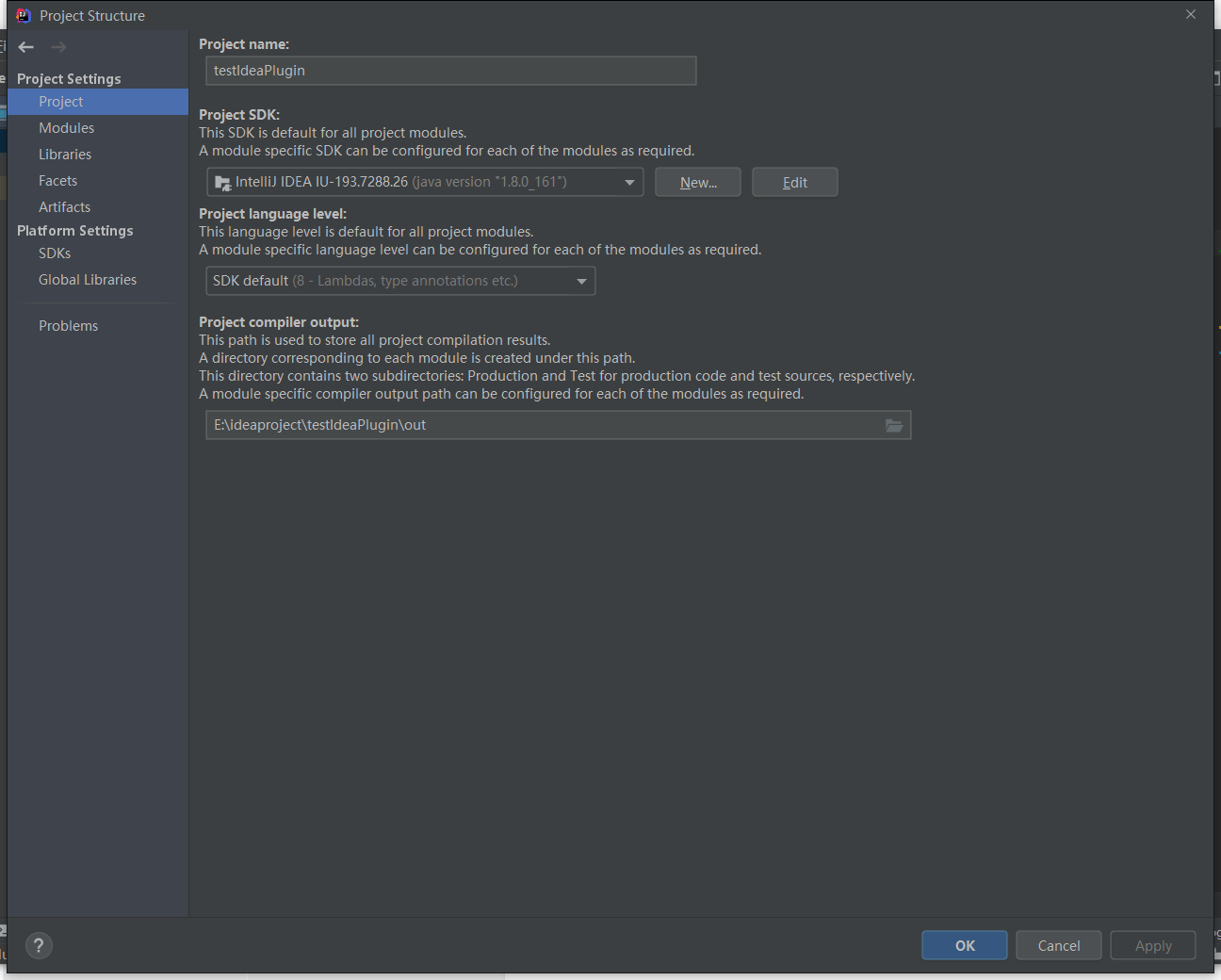Click Edit SDK button

[795, 183]
